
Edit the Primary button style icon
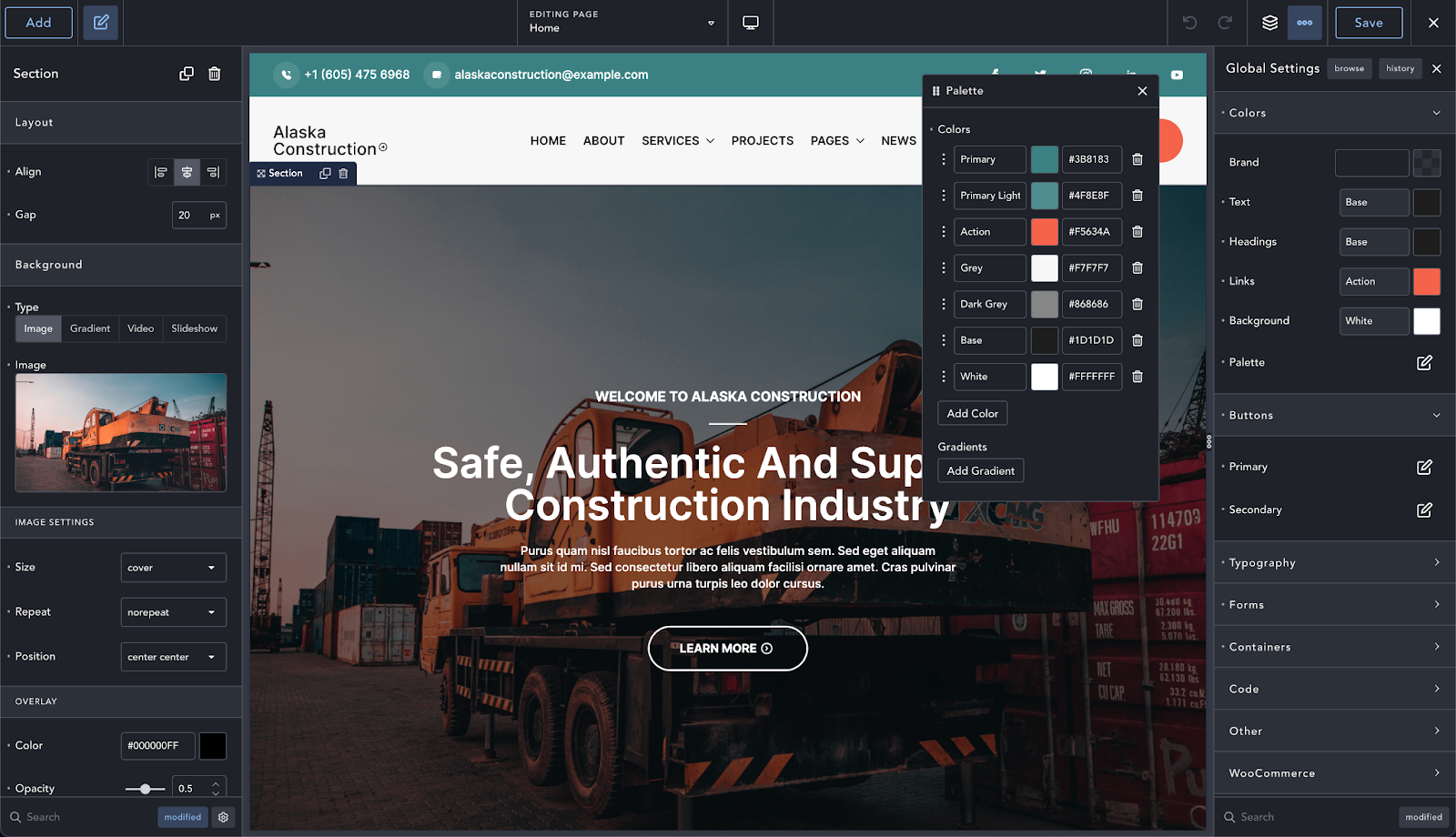(1424, 467)
